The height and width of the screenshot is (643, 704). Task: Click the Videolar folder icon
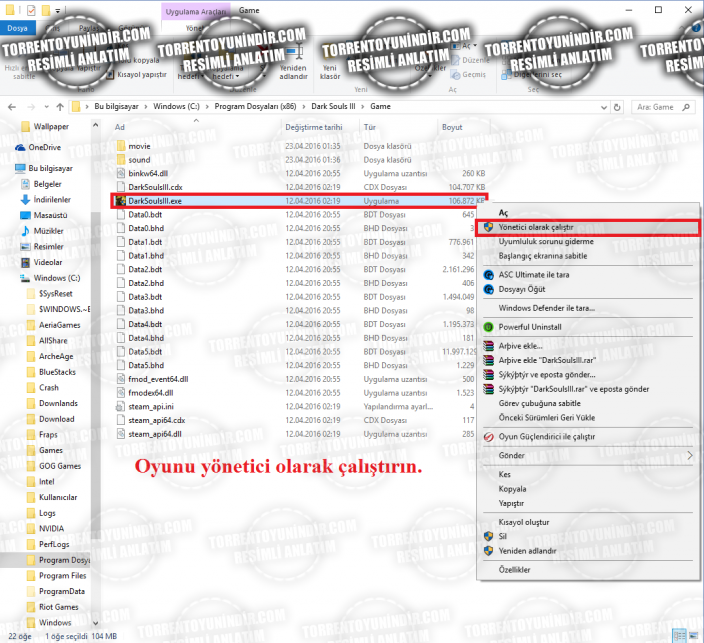click(x=26, y=262)
